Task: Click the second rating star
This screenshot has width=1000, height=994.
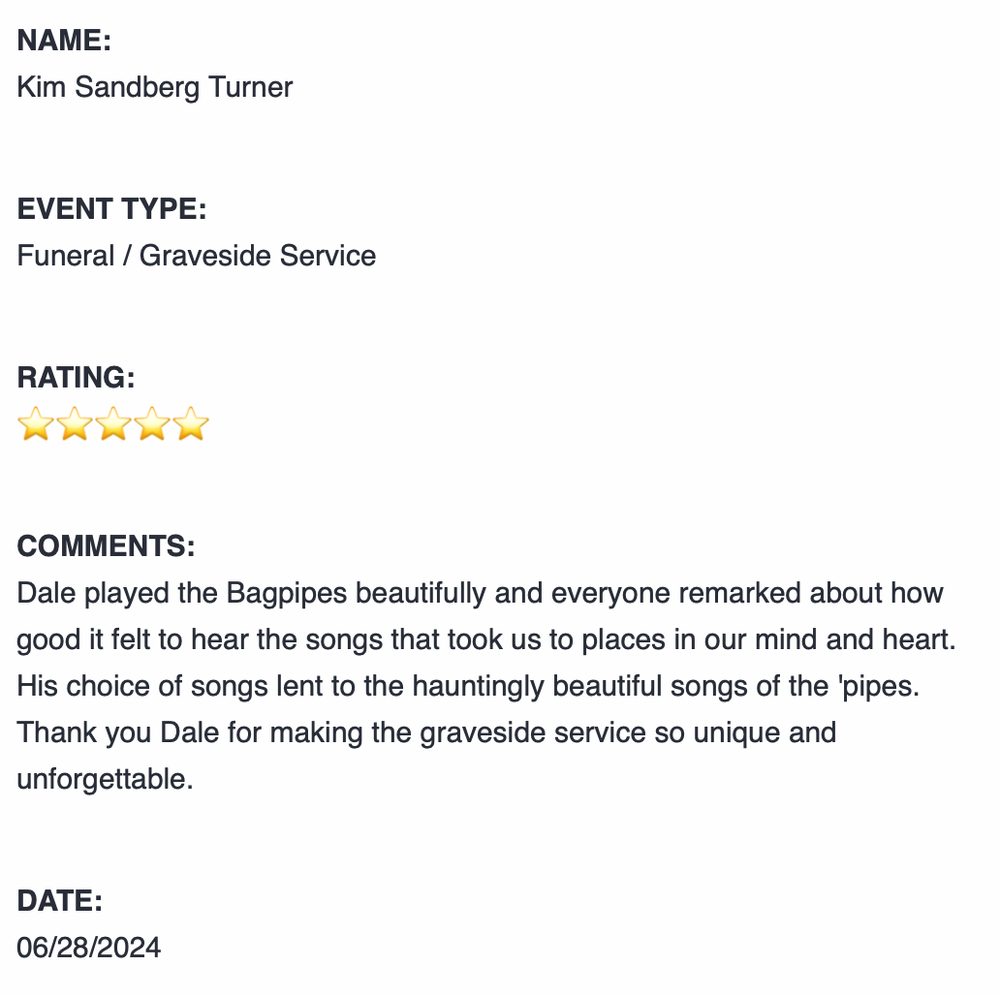Action: point(75,425)
